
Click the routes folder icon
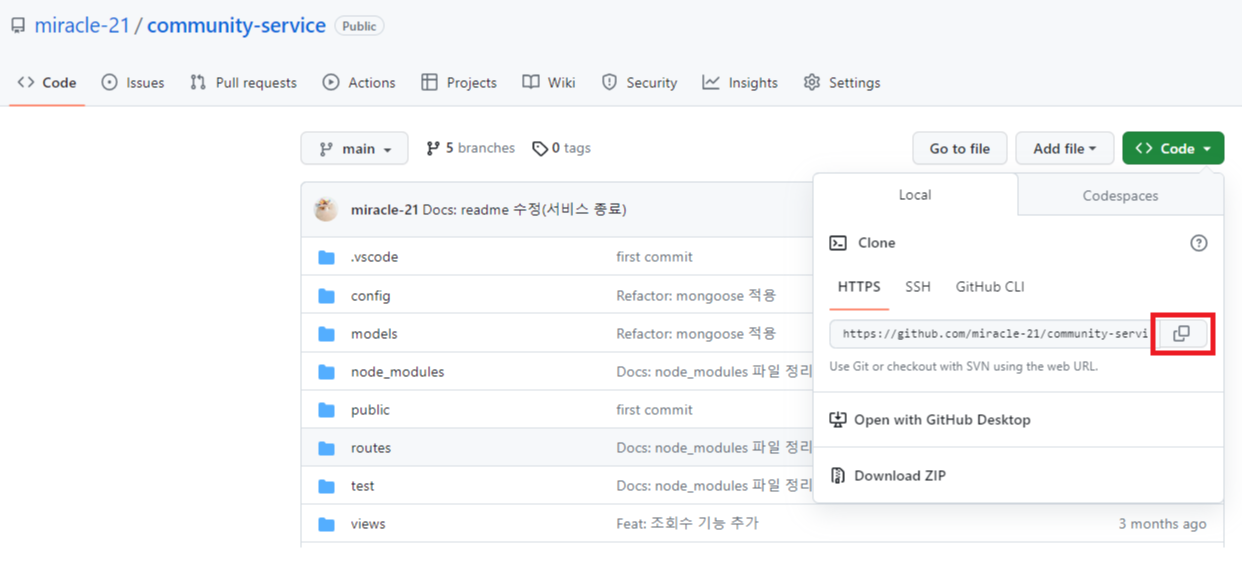pyautogui.click(x=326, y=447)
